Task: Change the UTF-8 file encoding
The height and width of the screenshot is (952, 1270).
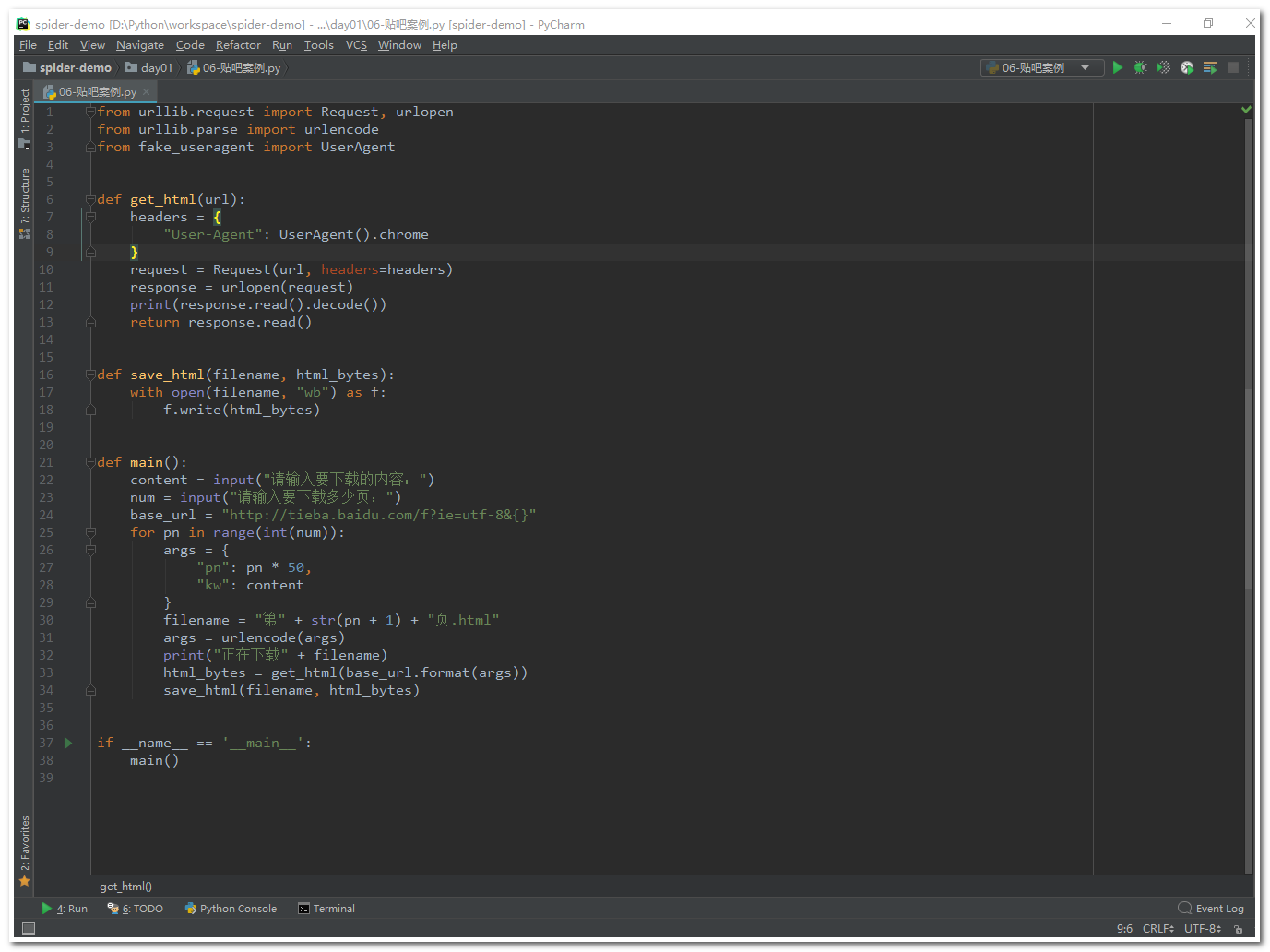Action: point(1203,929)
